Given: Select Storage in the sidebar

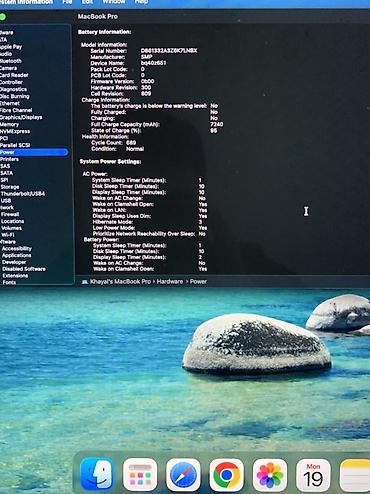Looking at the screenshot, I should tap(10, 187).
